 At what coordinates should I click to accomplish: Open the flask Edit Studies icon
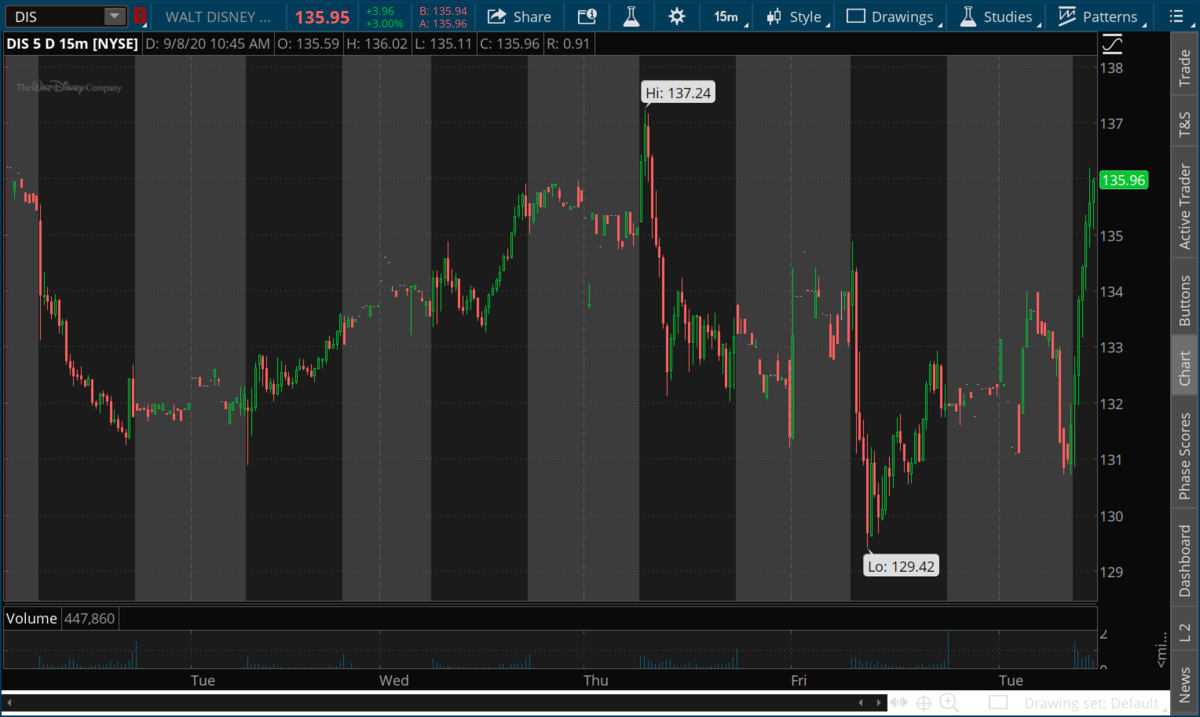point(631,17)
